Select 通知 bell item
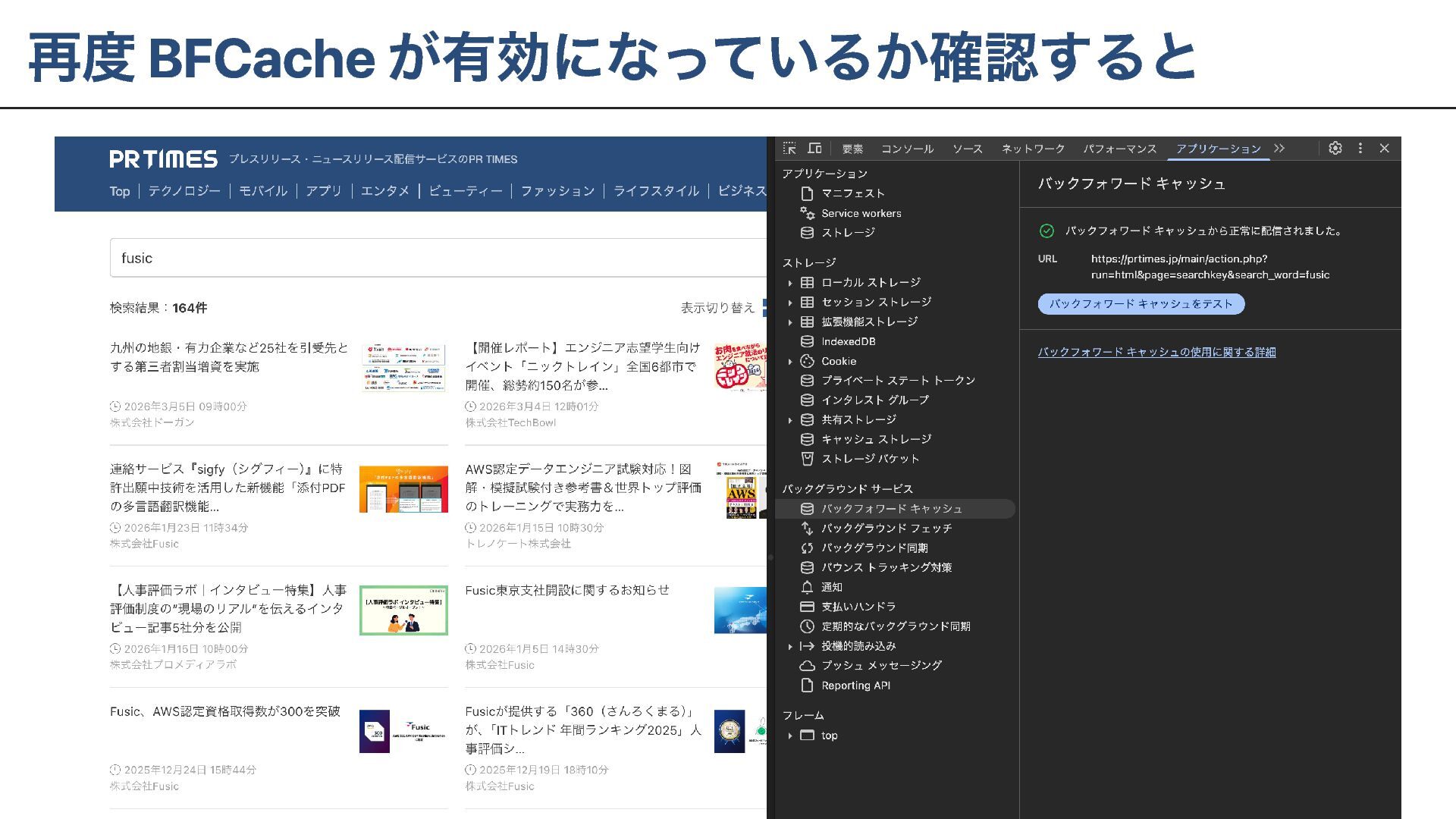Screen dimensions: 1456x819 click(831, 587)
